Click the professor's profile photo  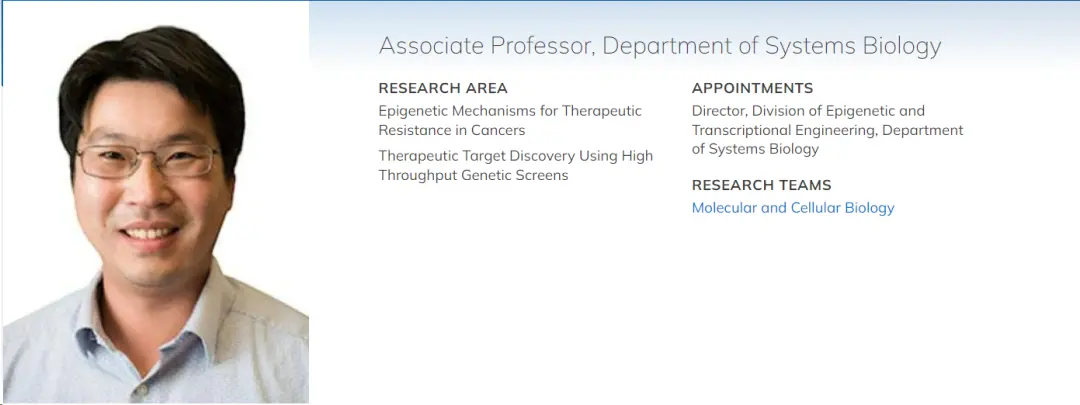point(155,202)
